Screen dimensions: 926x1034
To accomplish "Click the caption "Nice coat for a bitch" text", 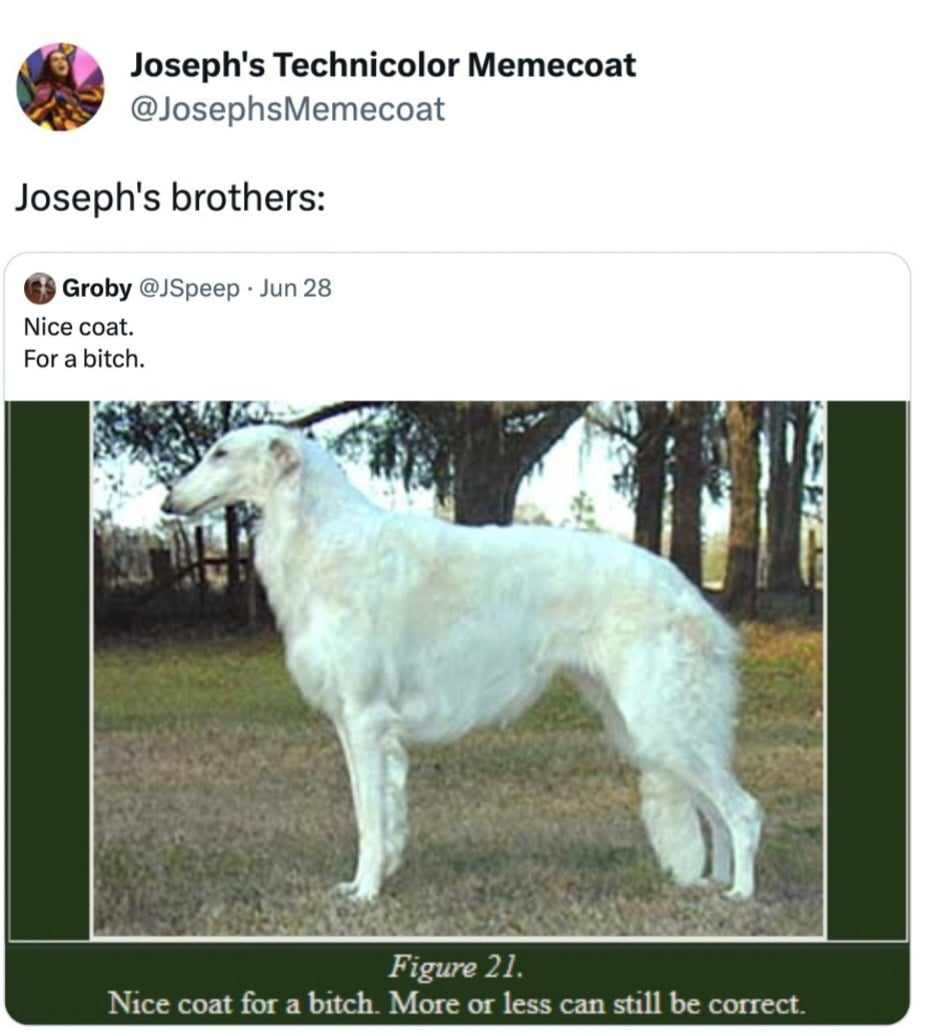I will [243, 1004].
